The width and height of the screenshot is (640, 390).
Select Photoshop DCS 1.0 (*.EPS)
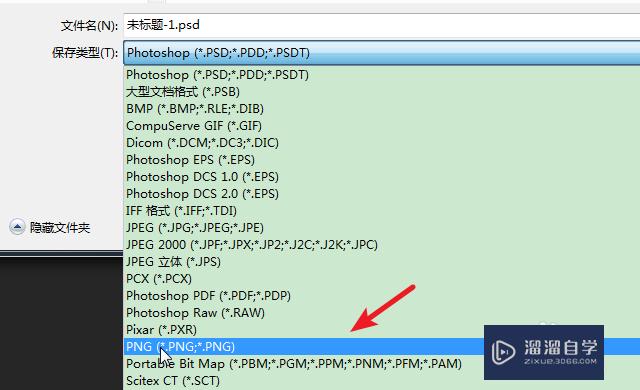coord(382,177)
